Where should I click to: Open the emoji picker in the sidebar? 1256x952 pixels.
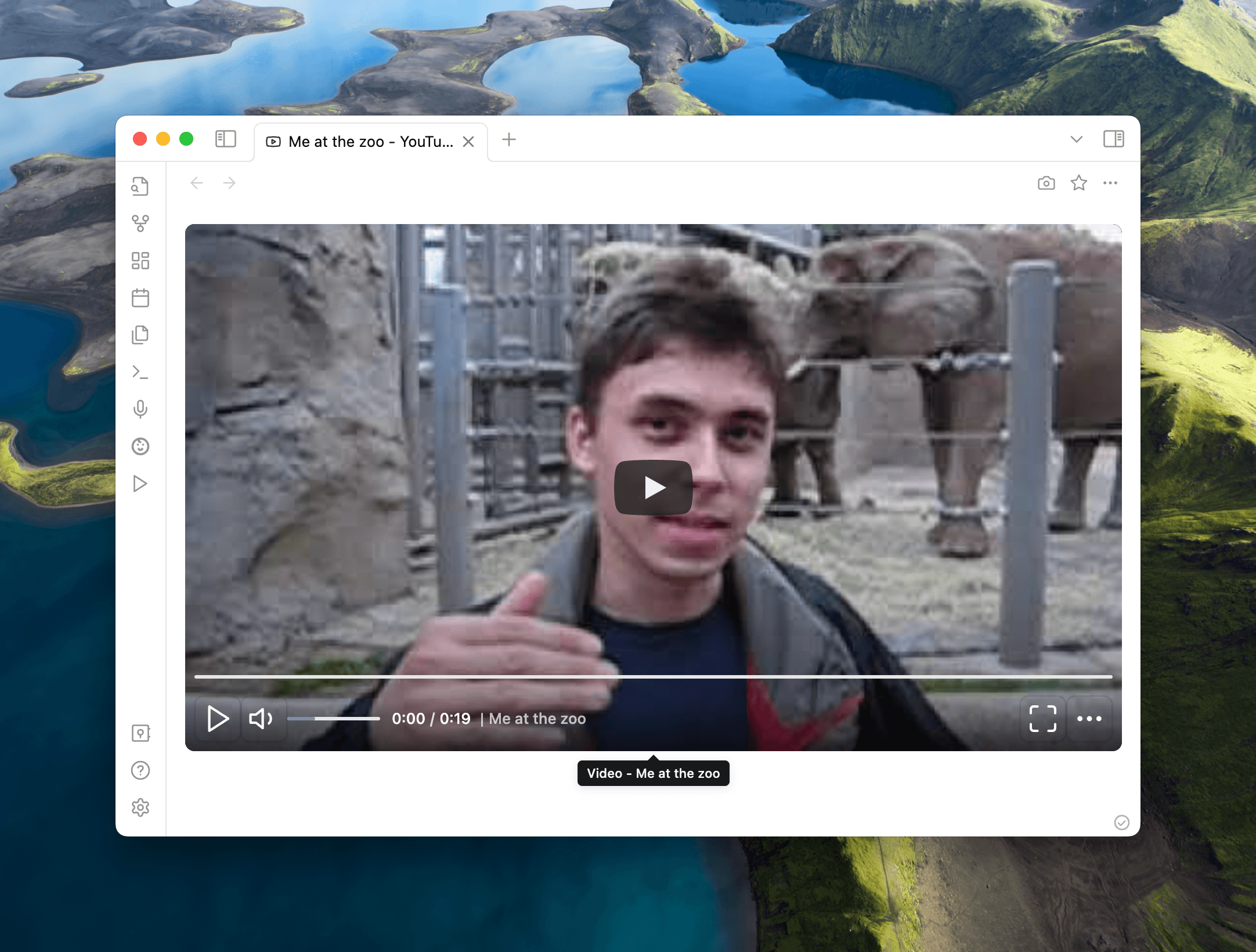(140, 446)
